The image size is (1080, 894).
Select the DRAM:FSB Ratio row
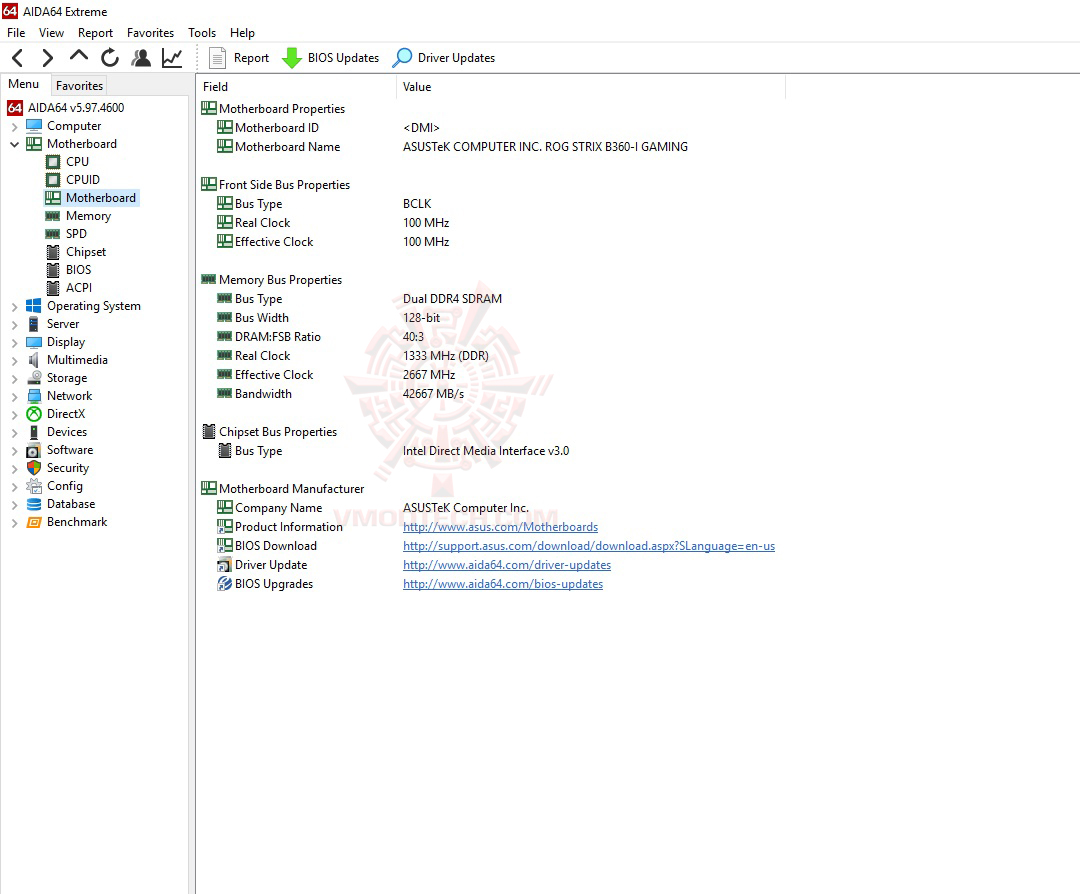[x=492, y=337]
